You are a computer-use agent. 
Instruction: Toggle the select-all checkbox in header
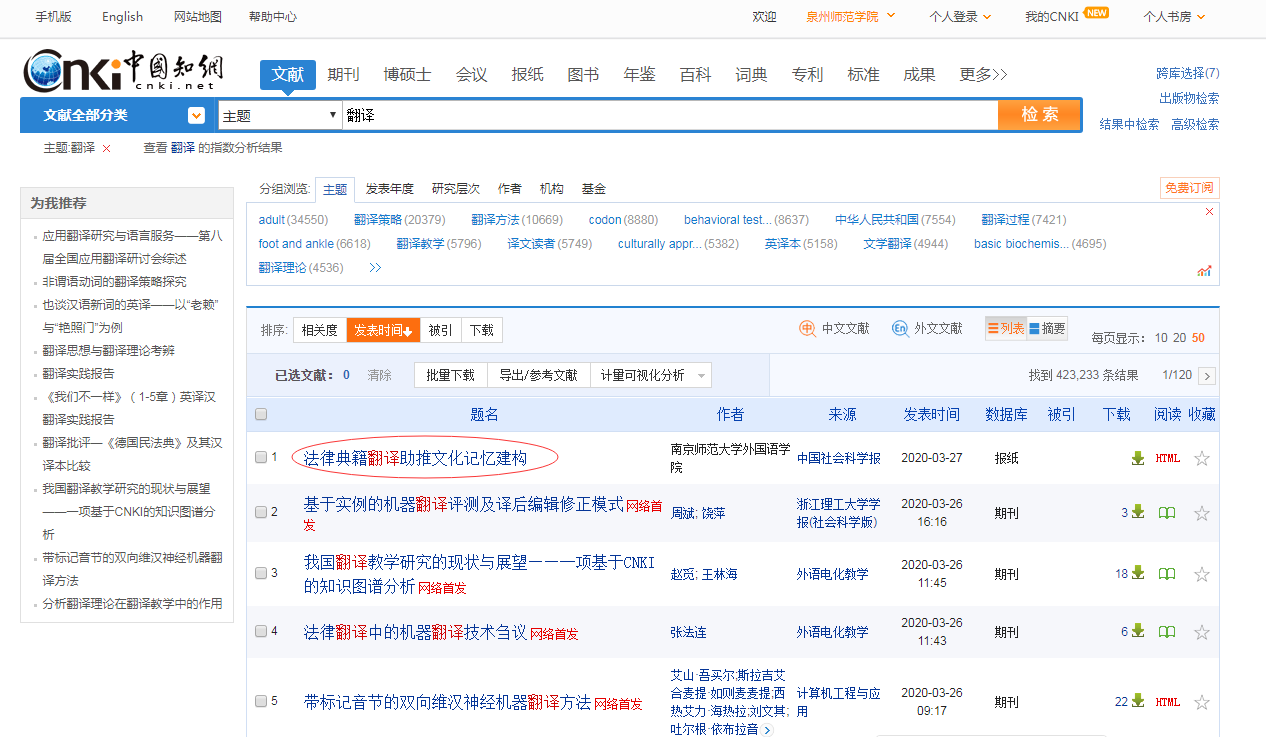point(261,414)
